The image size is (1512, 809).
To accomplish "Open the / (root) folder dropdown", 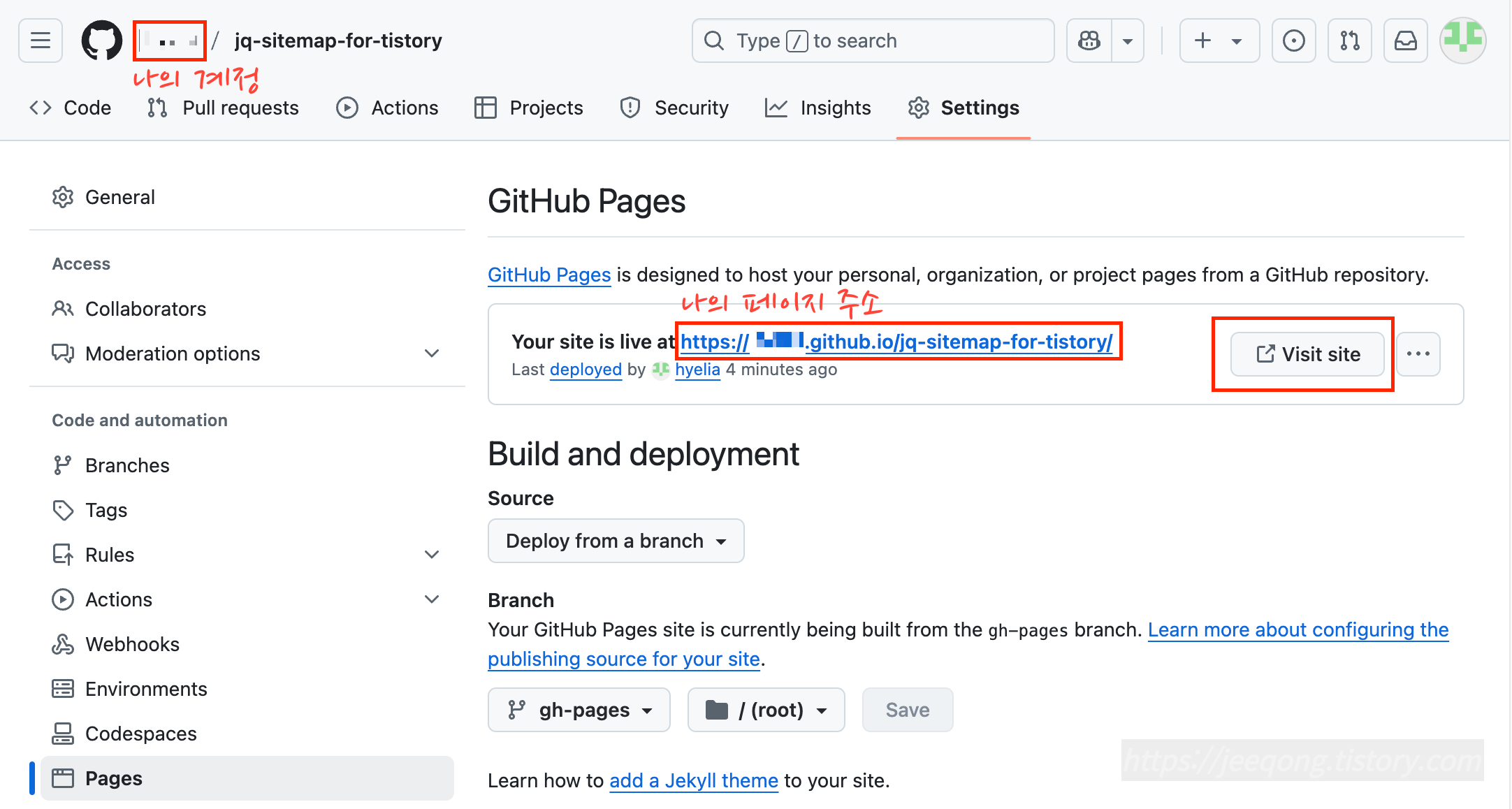I will [766, 710].
